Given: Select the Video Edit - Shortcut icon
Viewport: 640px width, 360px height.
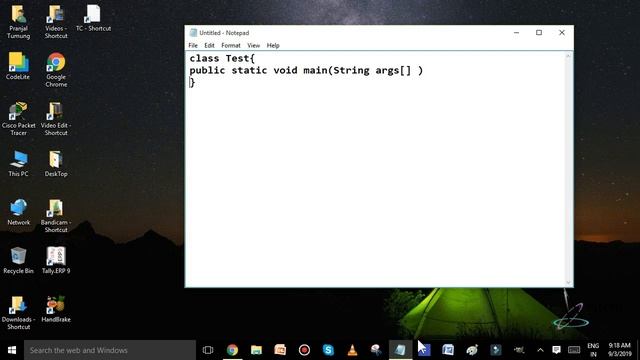Looking at the screenshot, I should pos(56,118).
